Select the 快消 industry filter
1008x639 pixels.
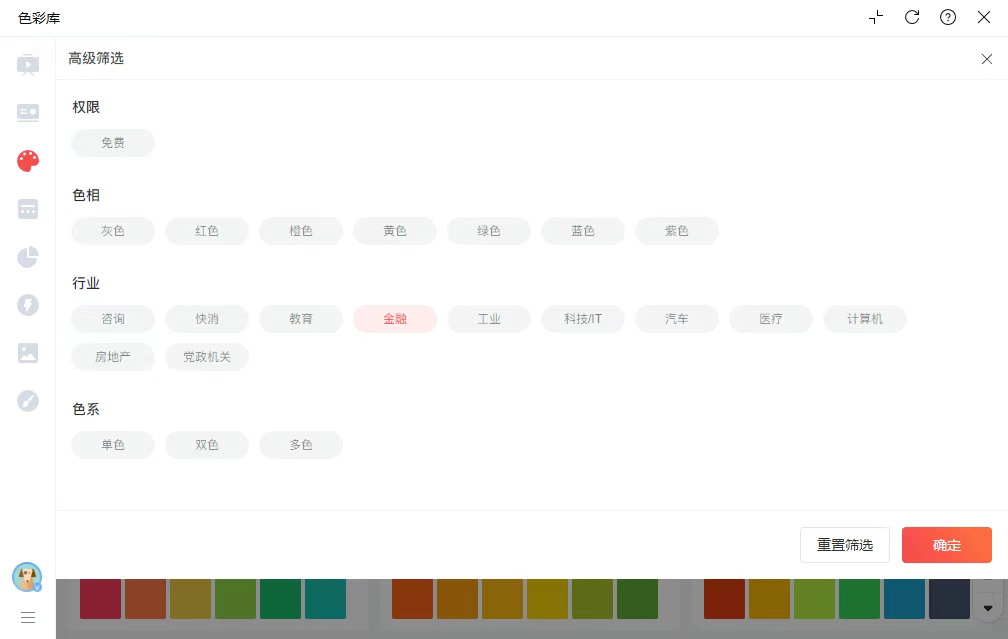(x=207, y=319)
